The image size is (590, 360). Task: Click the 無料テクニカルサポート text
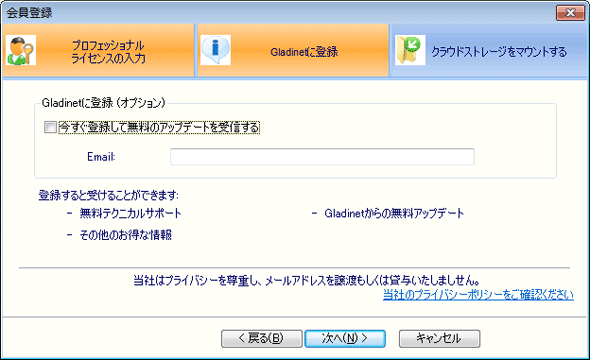tap(131, 213)
